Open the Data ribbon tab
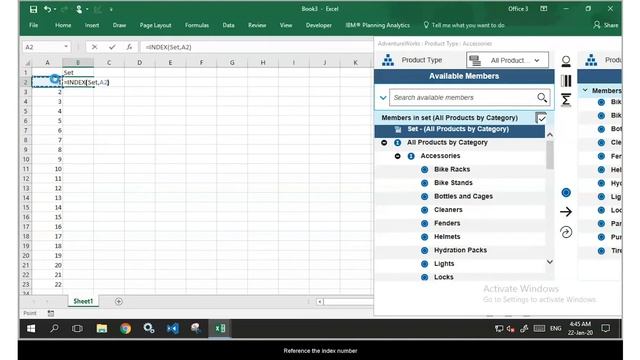Image resolution: width=640 pixels, height=360 pixels. point(229,25)
